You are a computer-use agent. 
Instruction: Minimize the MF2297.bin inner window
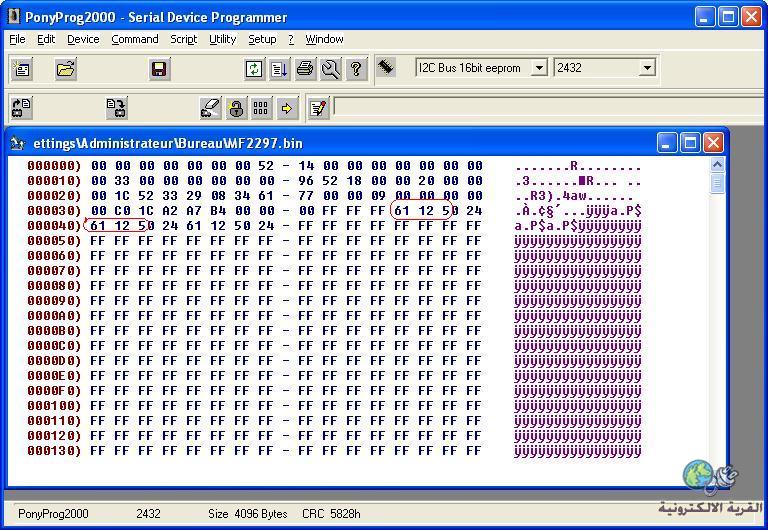pyautogui.click(x=667, y=143)
